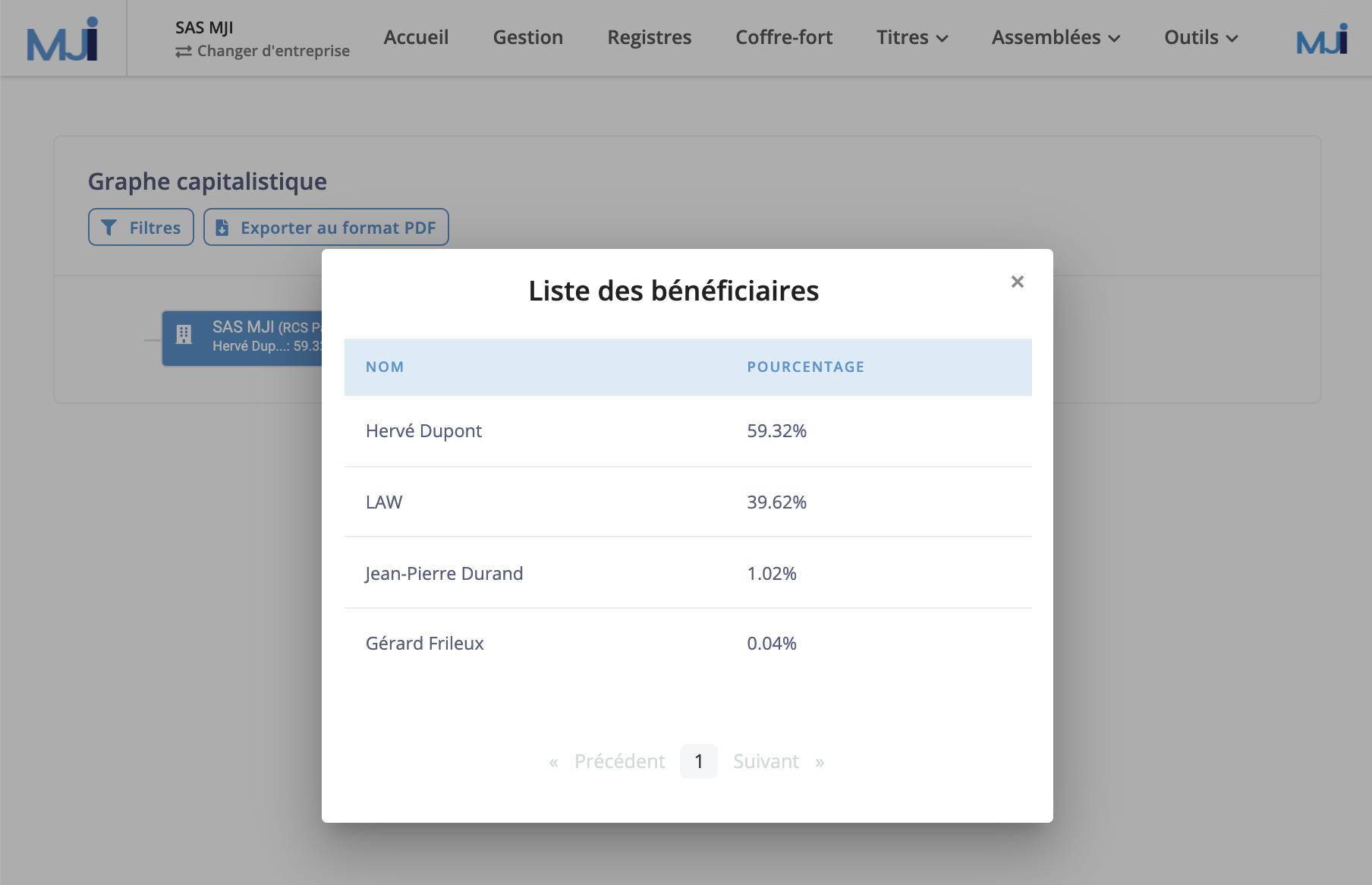This screenshot has width=1372, height=885.
Task: Select page 1 in the pagination
Action: 698,761
